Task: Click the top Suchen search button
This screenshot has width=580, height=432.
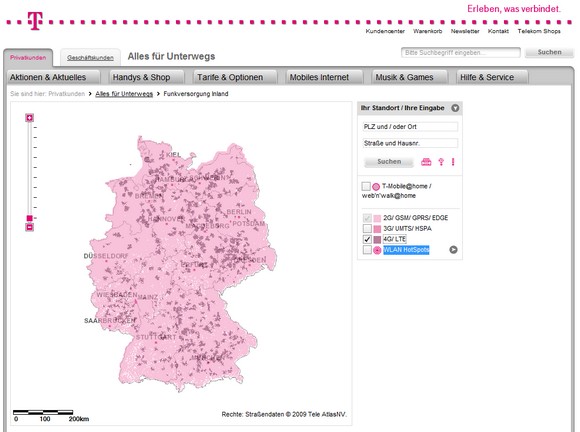Action: click(x=549, y=53)
